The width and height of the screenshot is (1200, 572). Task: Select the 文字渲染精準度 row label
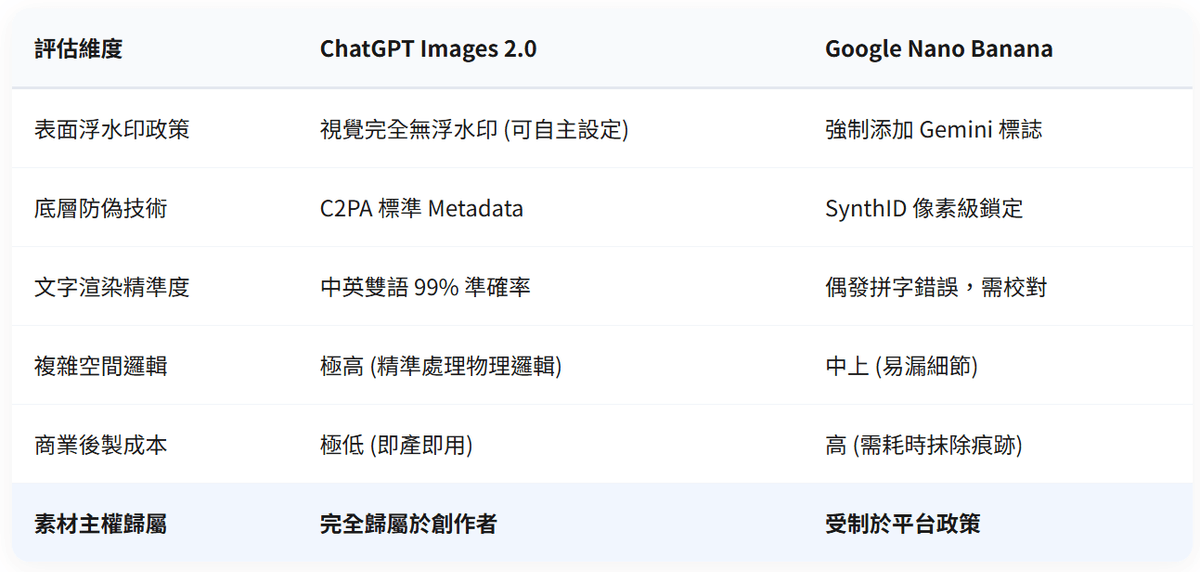point(112,287)
